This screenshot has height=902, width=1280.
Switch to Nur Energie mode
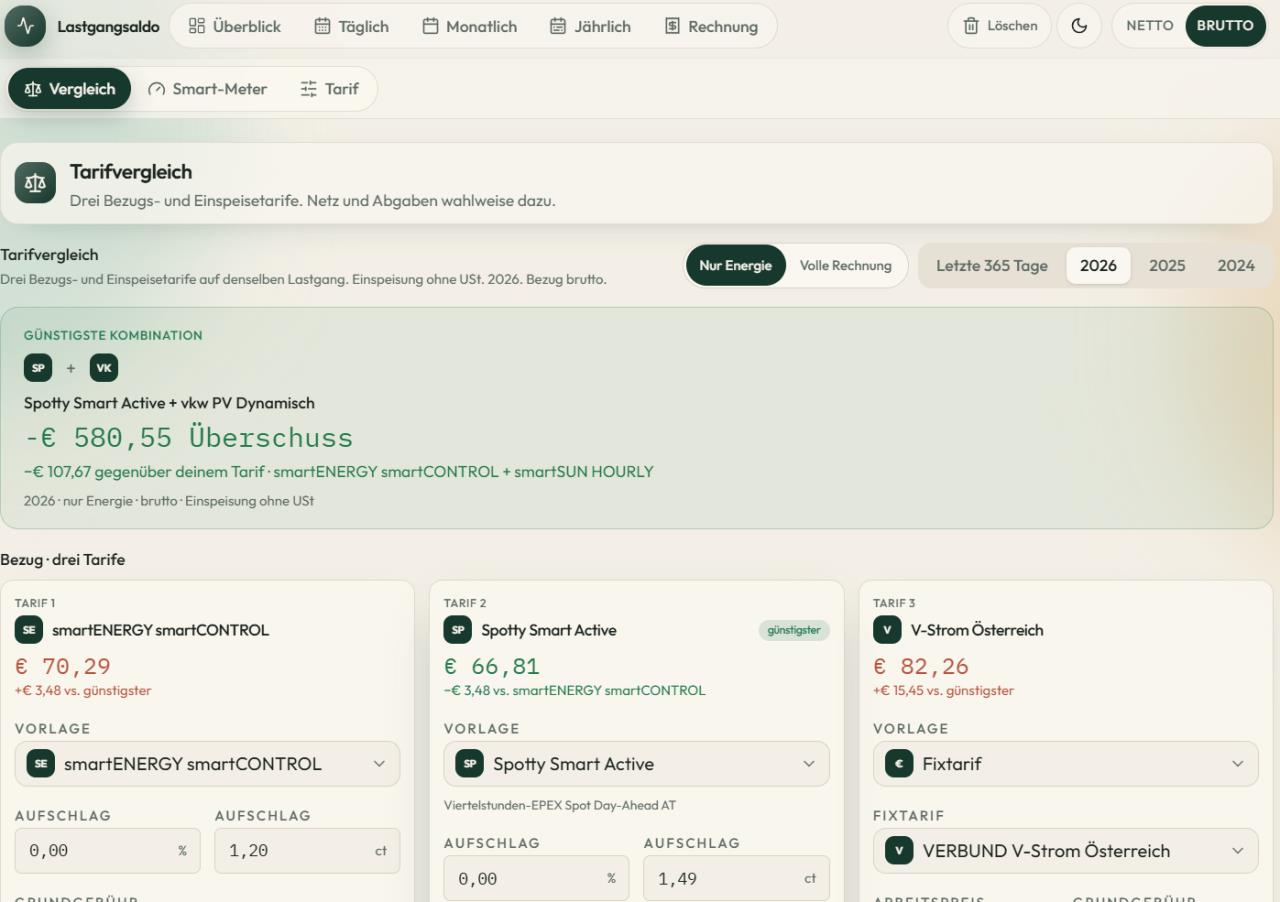tap(736, 266)
